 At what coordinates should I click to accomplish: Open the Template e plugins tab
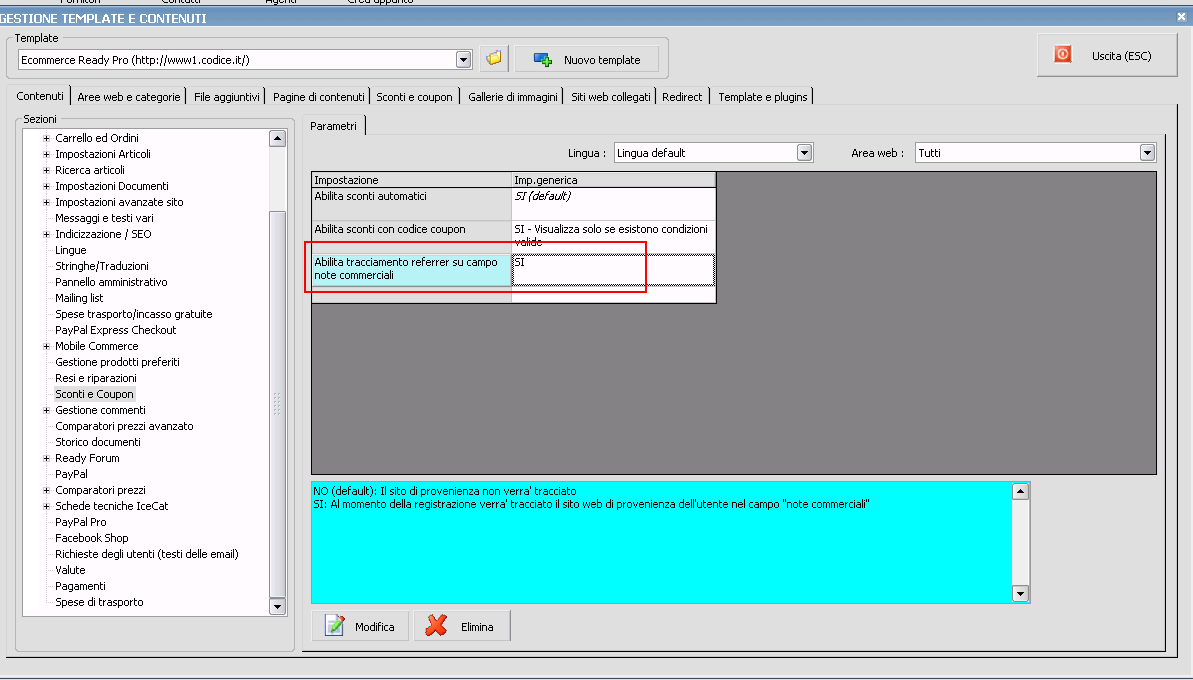point(763,97)
